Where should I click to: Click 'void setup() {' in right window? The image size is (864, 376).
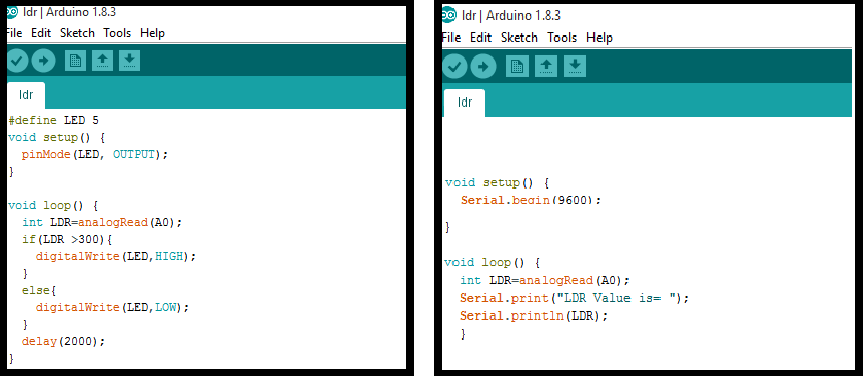497,182
